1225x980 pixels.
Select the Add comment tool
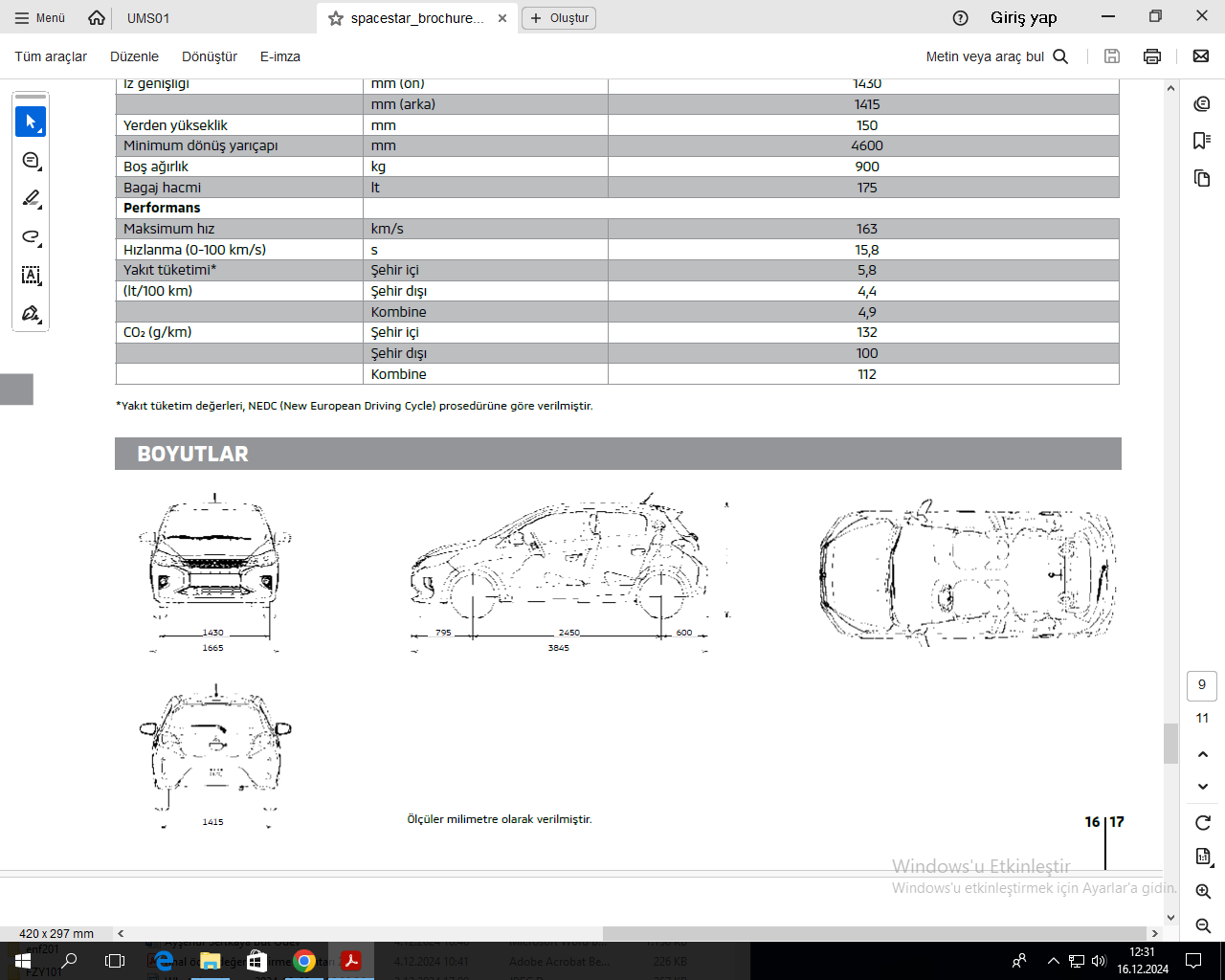(x=31, y=161)
